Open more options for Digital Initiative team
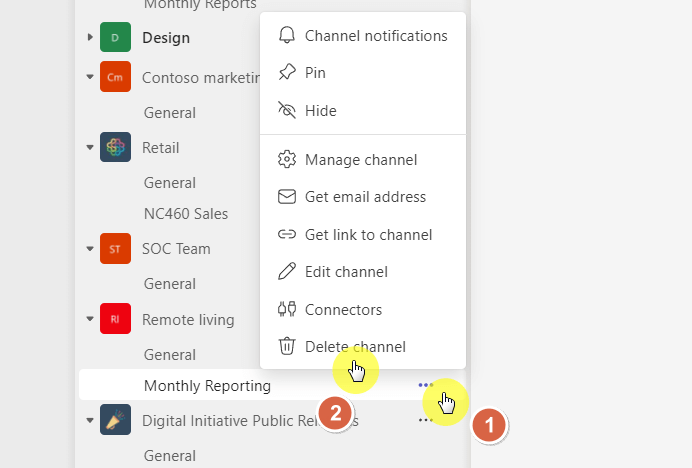This screenshot has height=468, width=692. click(x=425, y=420)
